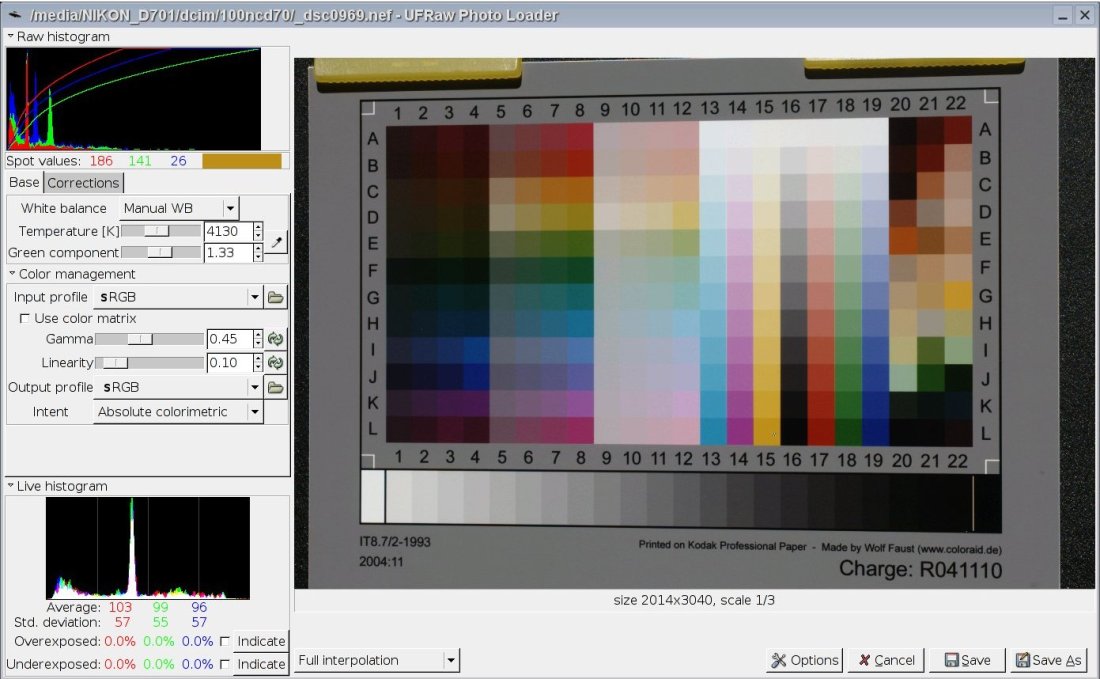Toggle the Overexposed Indicate checkbox

click(225, 641)
